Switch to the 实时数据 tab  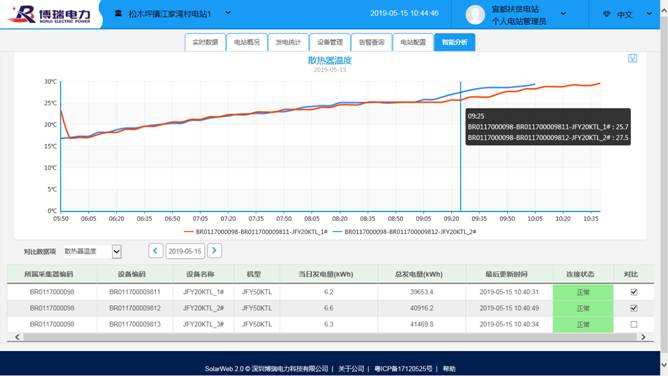tap(205, 42)
